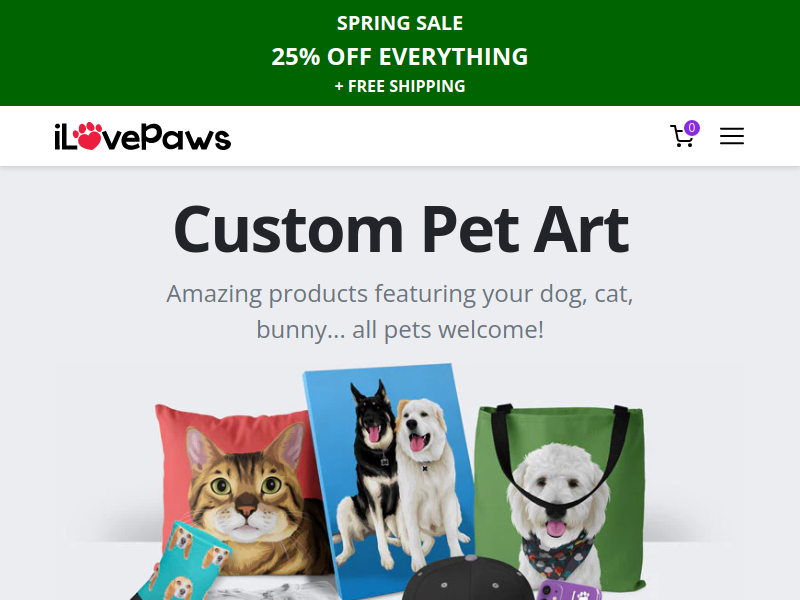The image size is (800, 600).
Task: Click the 25% OFF EVERYTHING text
Action: (x=400, y=56)
